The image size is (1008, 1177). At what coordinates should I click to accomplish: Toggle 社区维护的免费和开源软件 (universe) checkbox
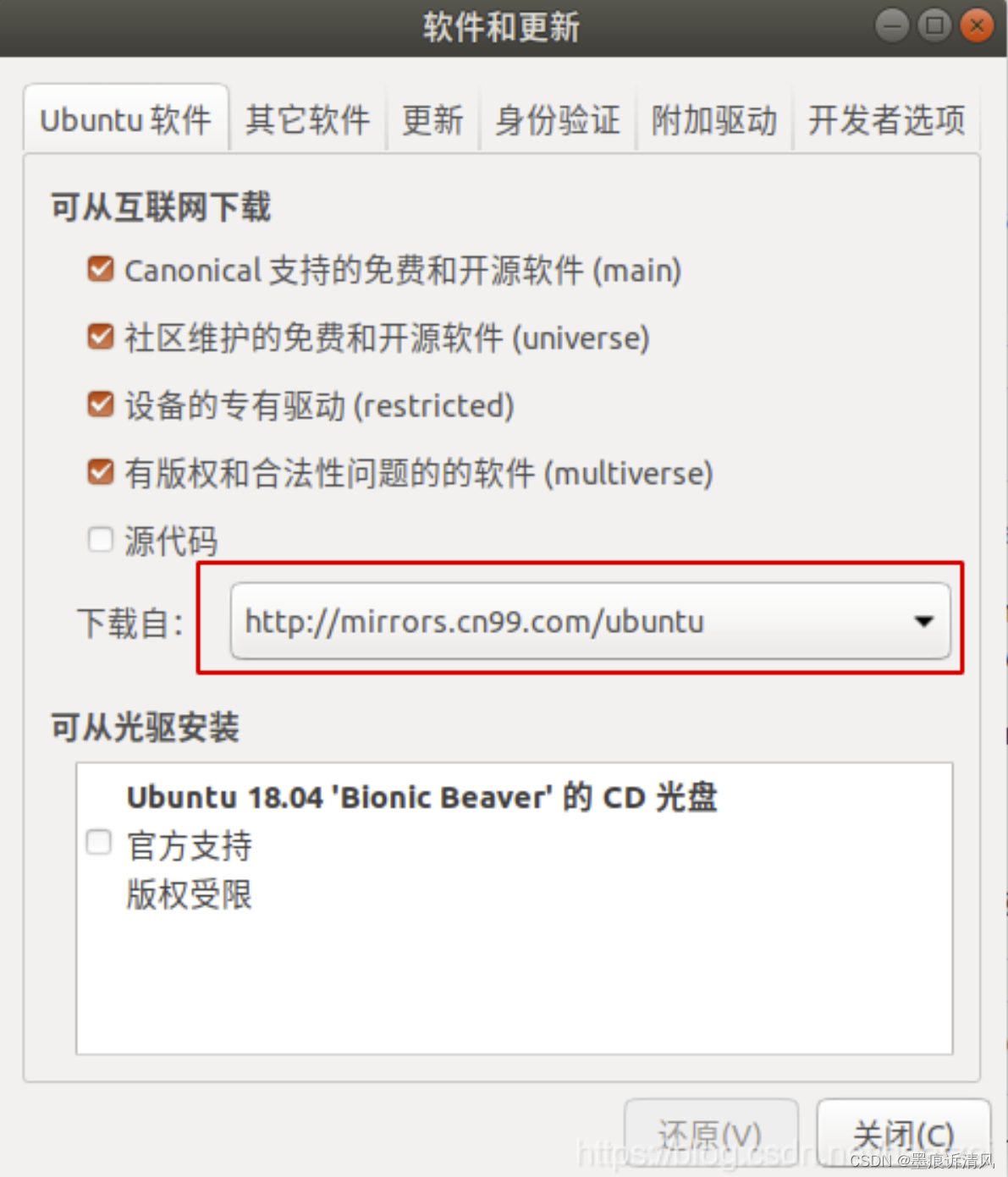(101, 337)
